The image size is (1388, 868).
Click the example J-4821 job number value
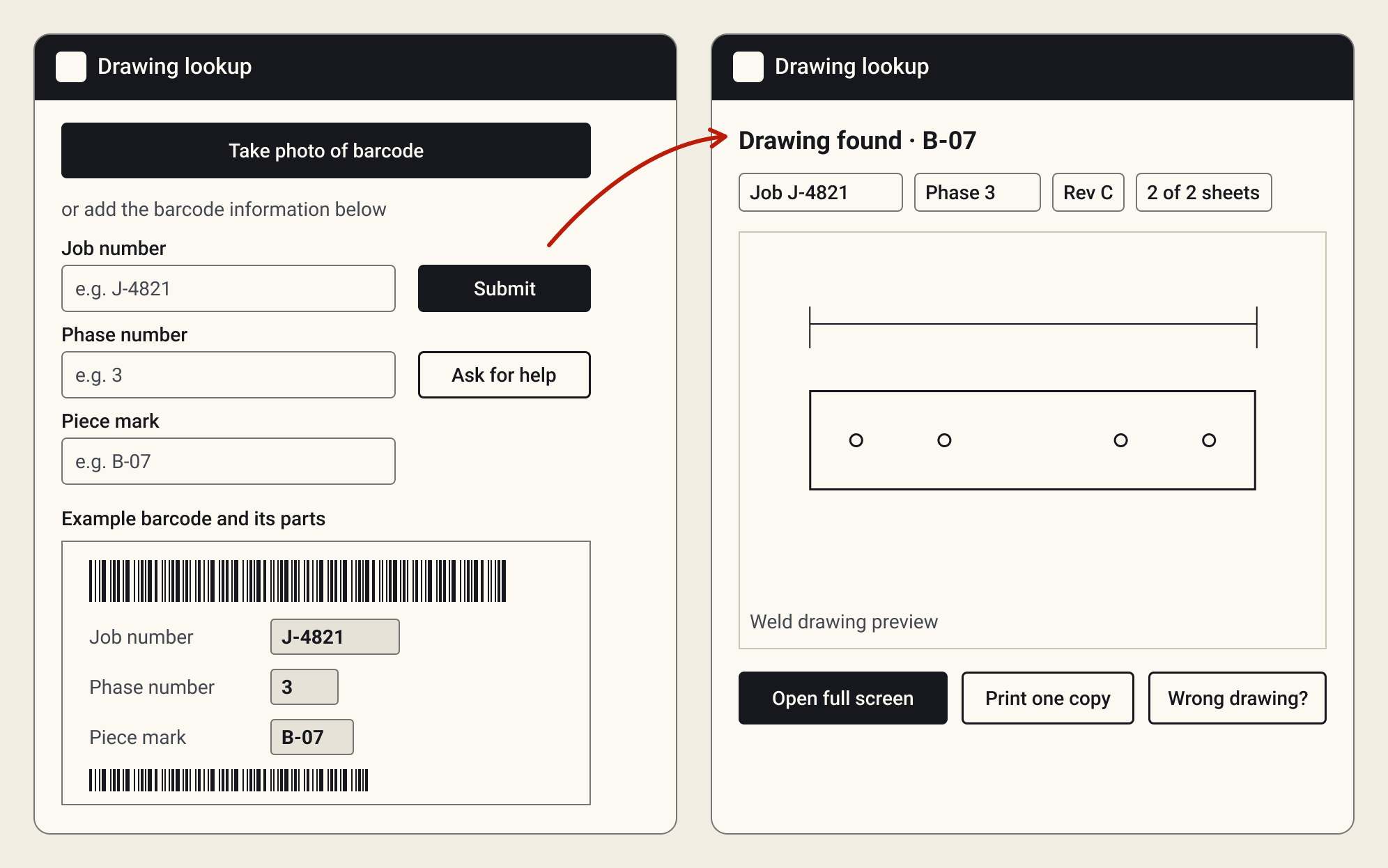tap(335, 637)
